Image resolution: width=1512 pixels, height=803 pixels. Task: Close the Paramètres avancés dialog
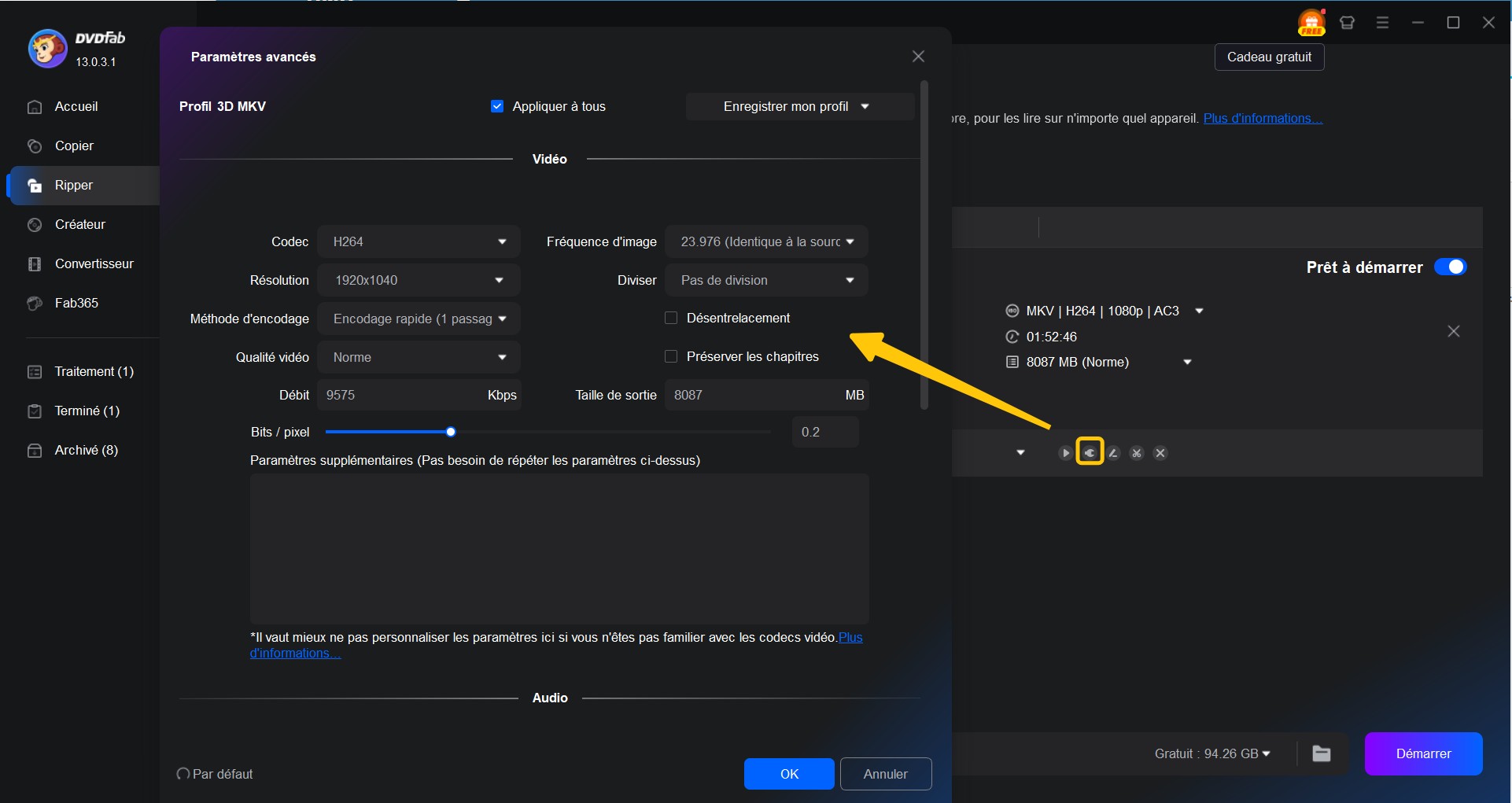click(918, 57)
